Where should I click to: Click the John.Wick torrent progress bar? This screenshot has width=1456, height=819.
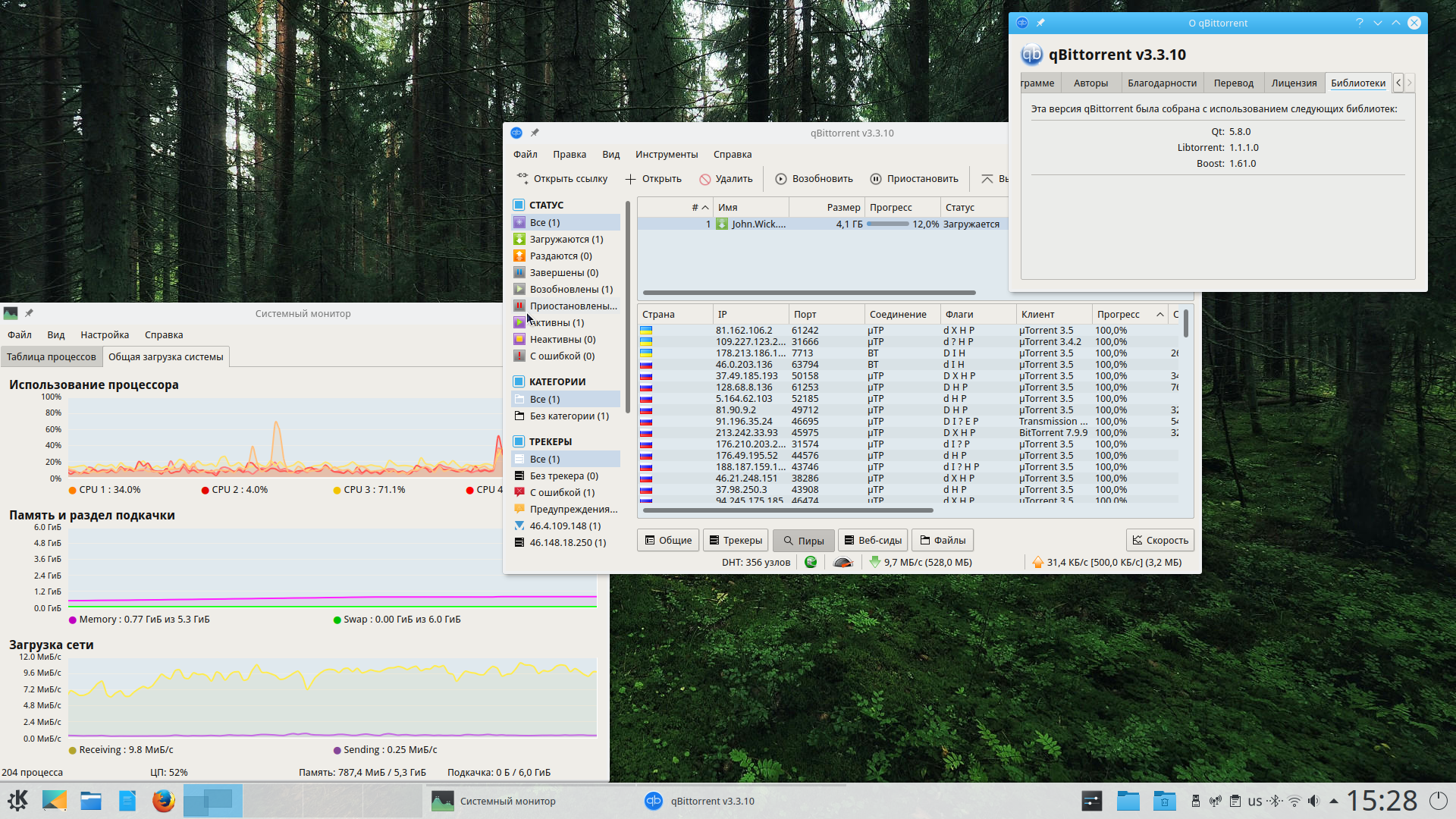click(x=887, y=224)
